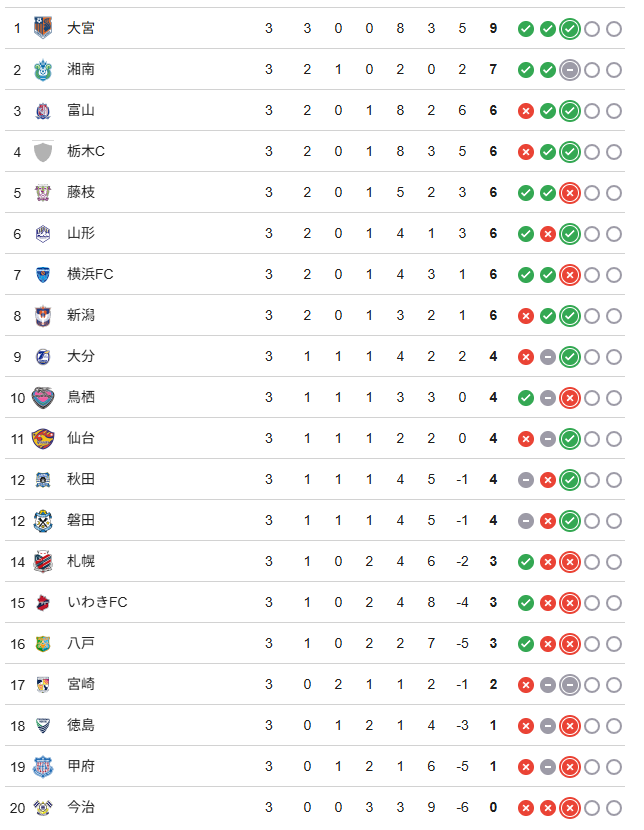
Task: Open the 横浜FC team name link
Action: 90,274
